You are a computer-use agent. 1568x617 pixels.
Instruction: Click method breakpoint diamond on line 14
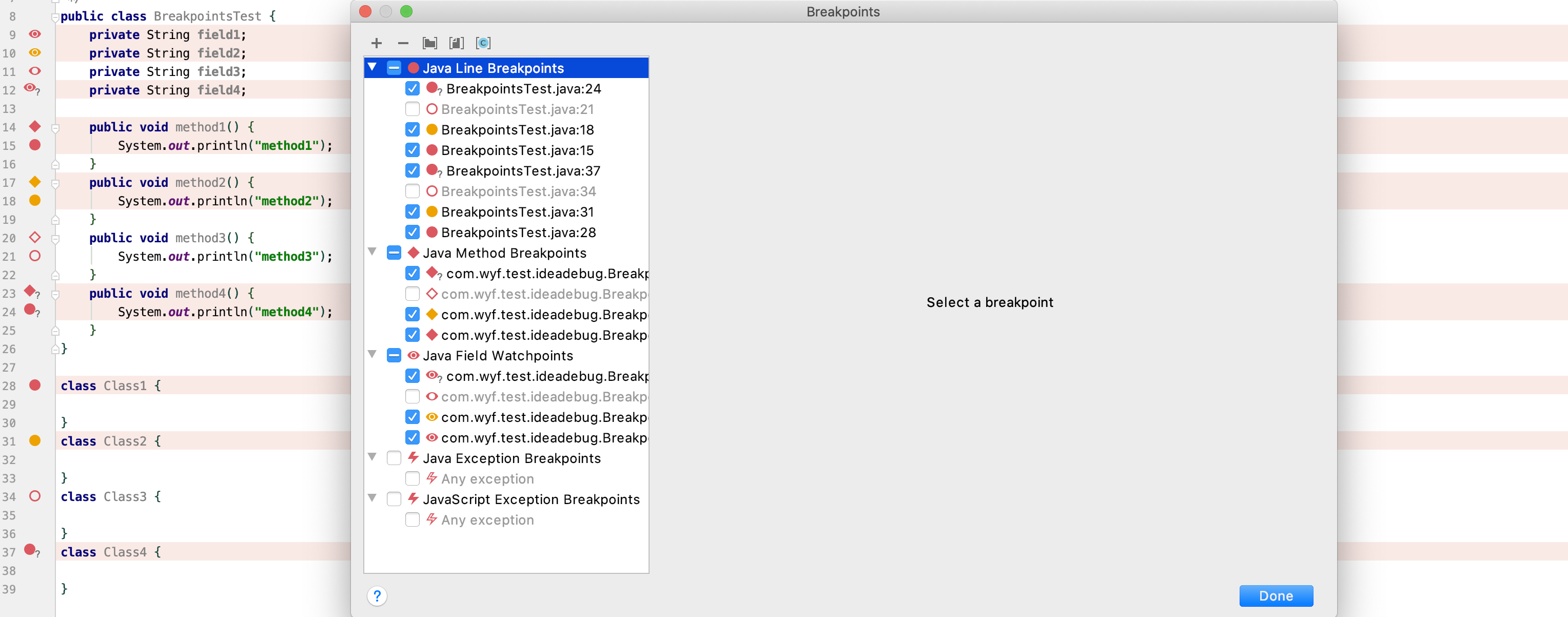(35, 127)
